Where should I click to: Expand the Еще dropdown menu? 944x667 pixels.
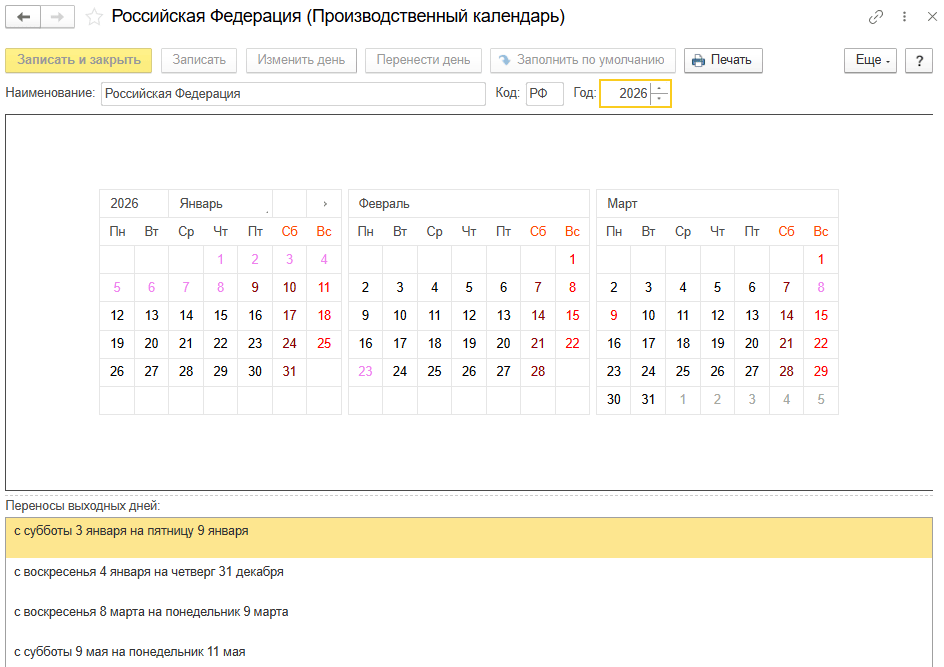coord(873,60)
